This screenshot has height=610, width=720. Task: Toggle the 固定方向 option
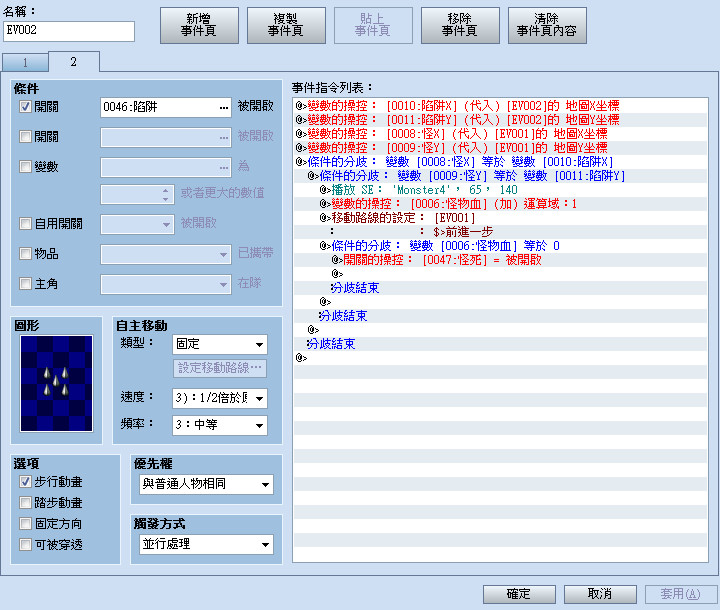pyautogui.click(x=25, y=524)
